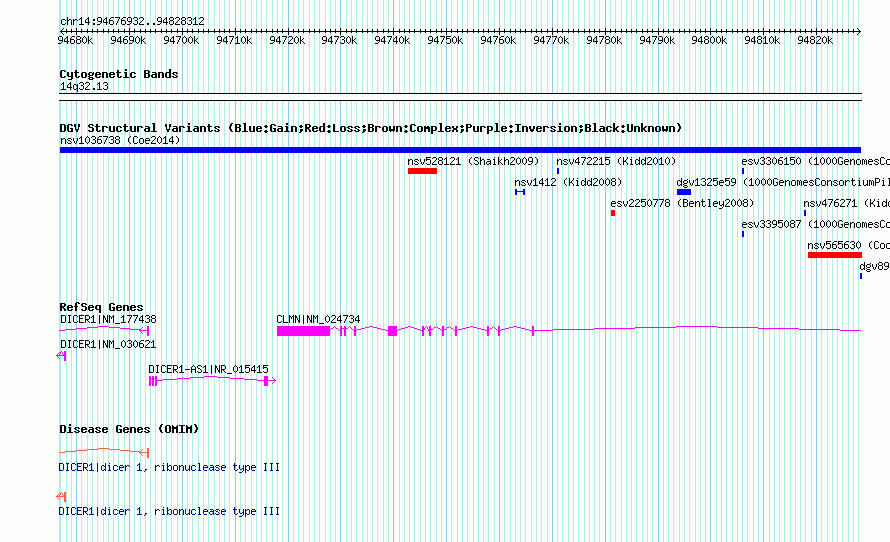Click the long orange DICER1 OMIM glyph
Image resolution: width=890 pixels, height=542 pixels.
[104, 452]
